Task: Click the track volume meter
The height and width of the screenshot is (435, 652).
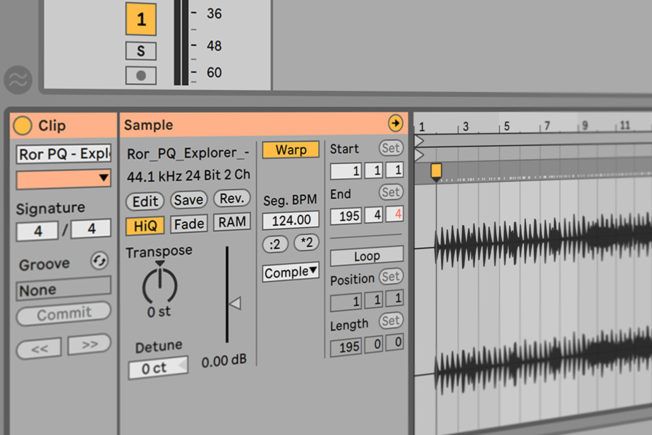Action: tap(181, 42)
